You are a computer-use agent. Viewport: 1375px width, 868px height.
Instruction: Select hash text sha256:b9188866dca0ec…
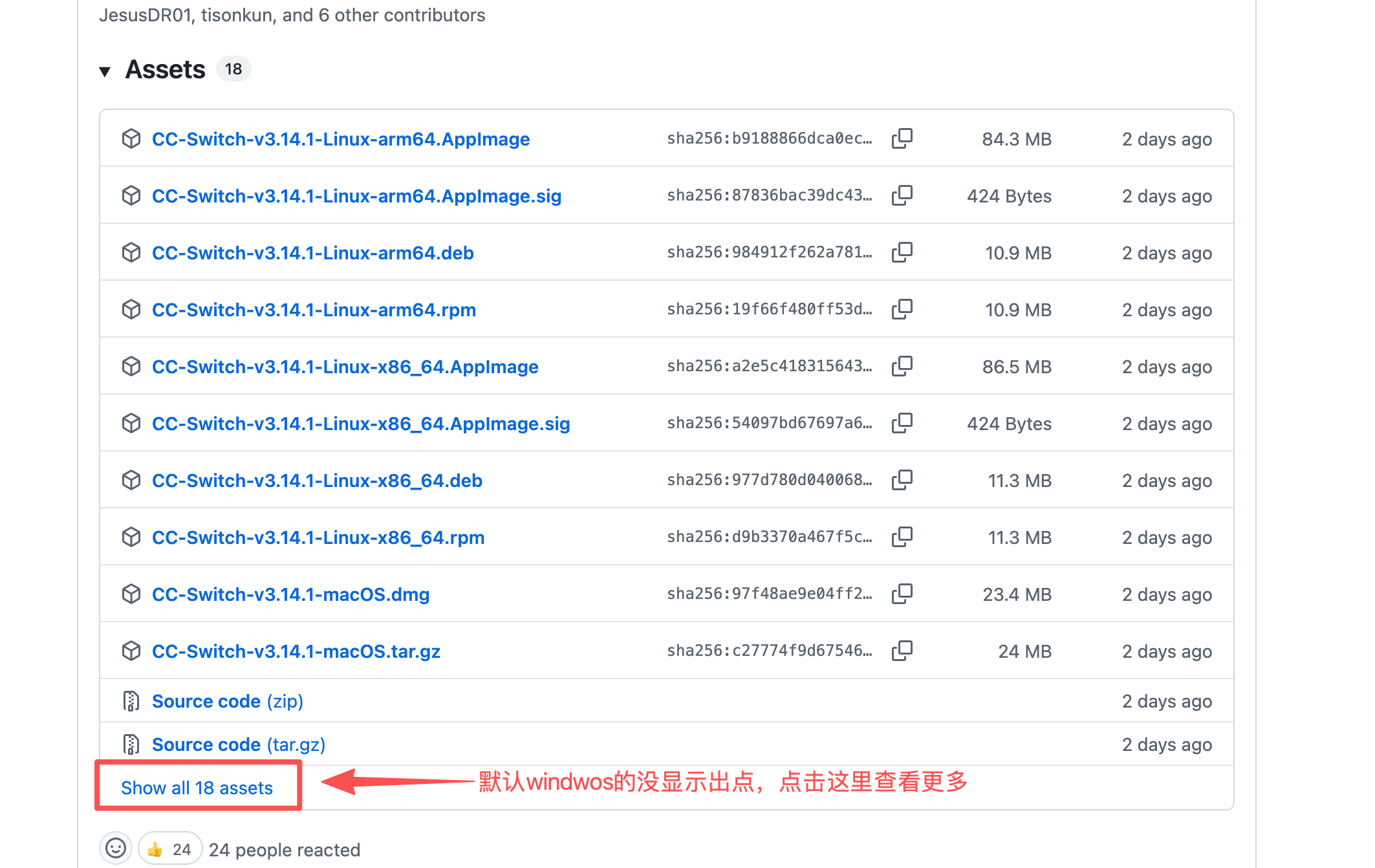(769, 138)
